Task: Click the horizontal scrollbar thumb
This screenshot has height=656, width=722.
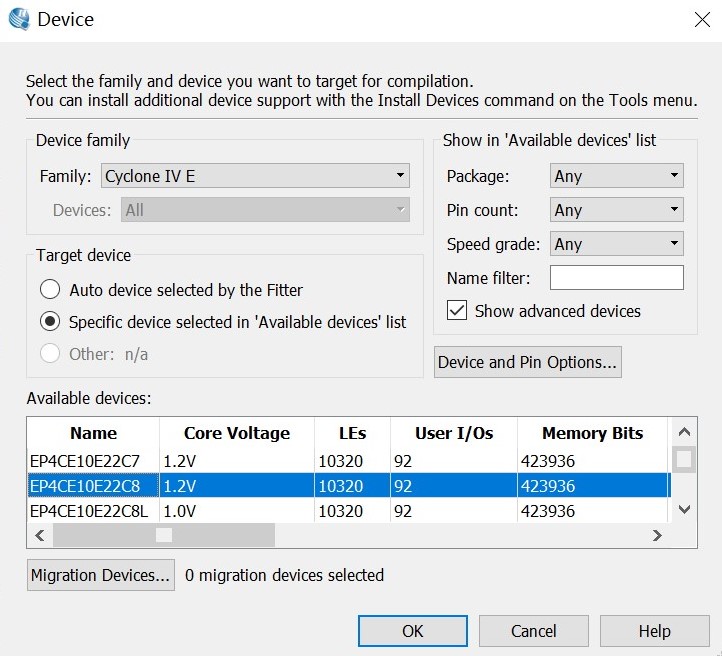Action: click(x=164, y=535)
